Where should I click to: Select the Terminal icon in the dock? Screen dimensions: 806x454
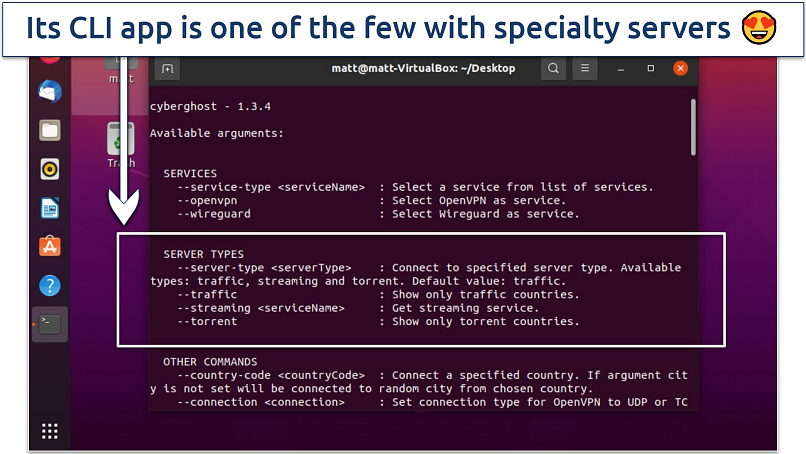pos(50,324)
